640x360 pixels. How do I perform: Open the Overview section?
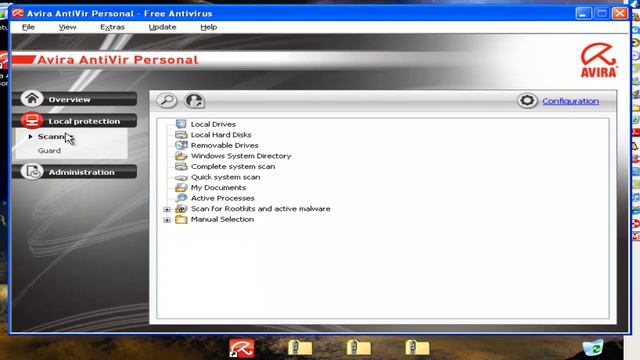click(75, 99)
